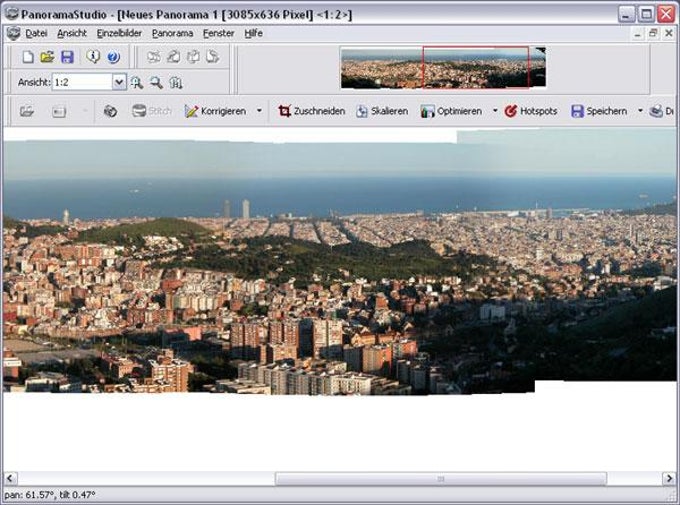Open the Skalieren scale tool
Screen dimensions: 680x505
[382, 111]
